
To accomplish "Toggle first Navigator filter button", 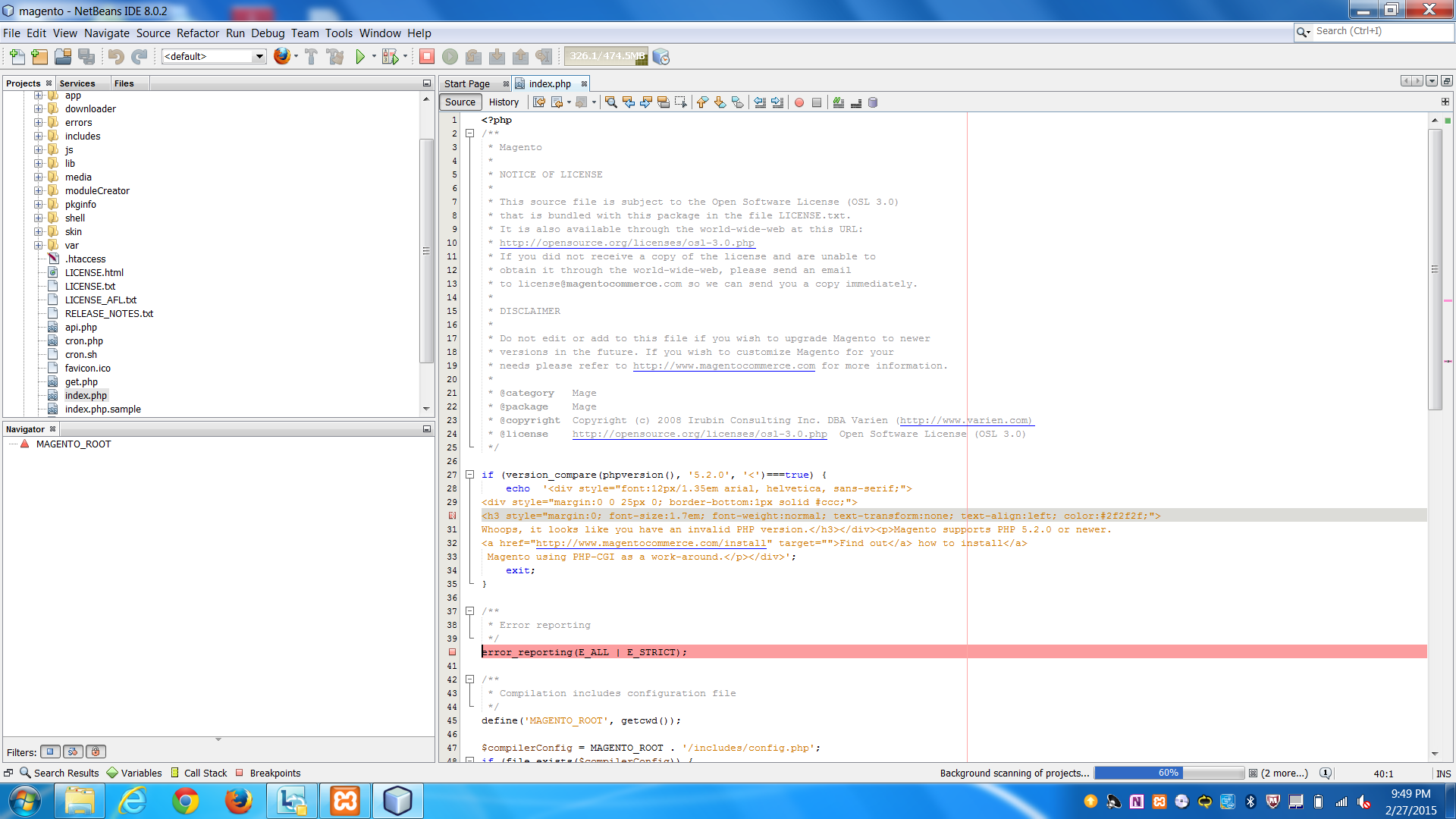I will tap(50, 752).
